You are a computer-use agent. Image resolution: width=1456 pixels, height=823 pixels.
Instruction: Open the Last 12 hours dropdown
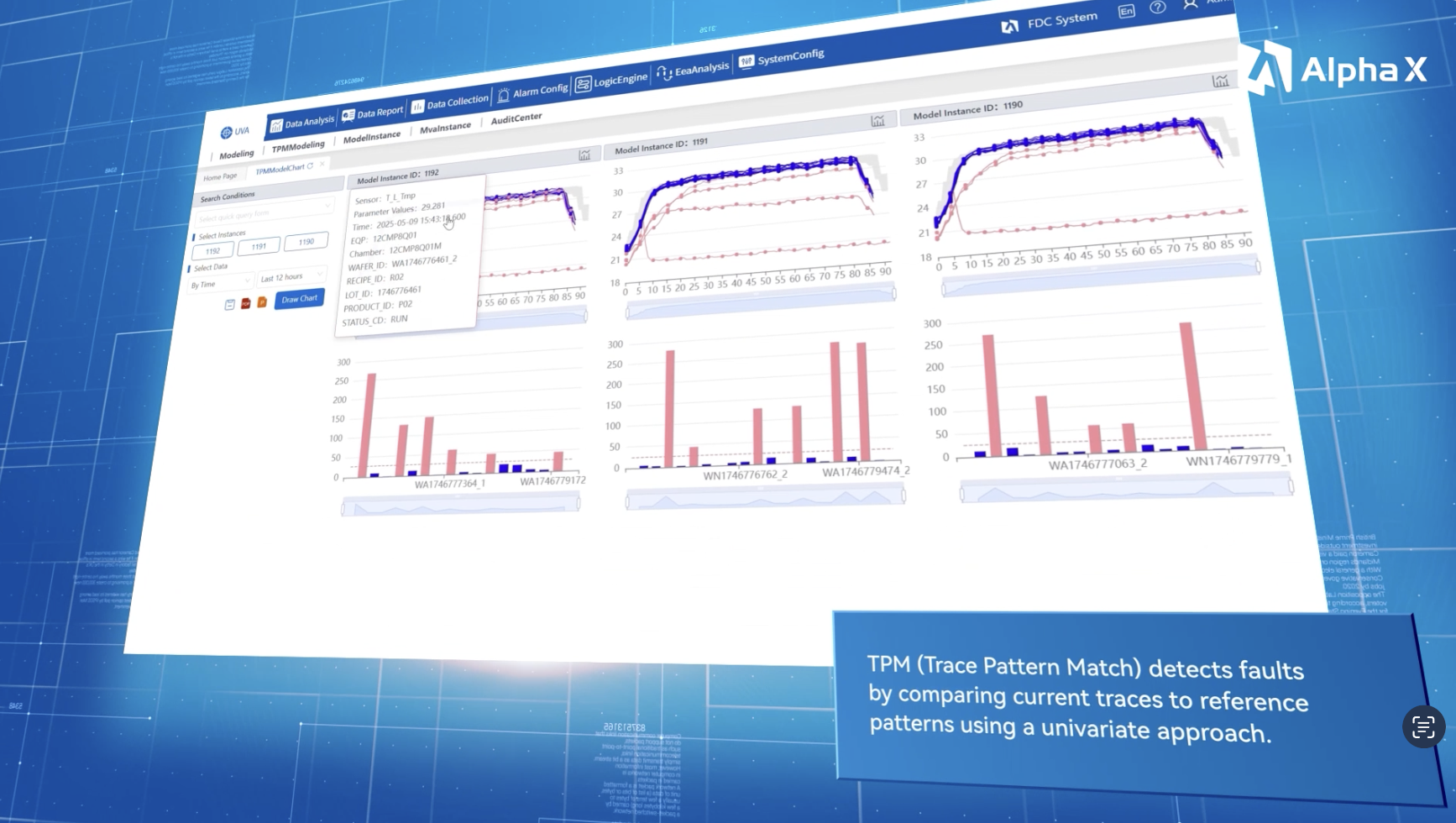291,277
